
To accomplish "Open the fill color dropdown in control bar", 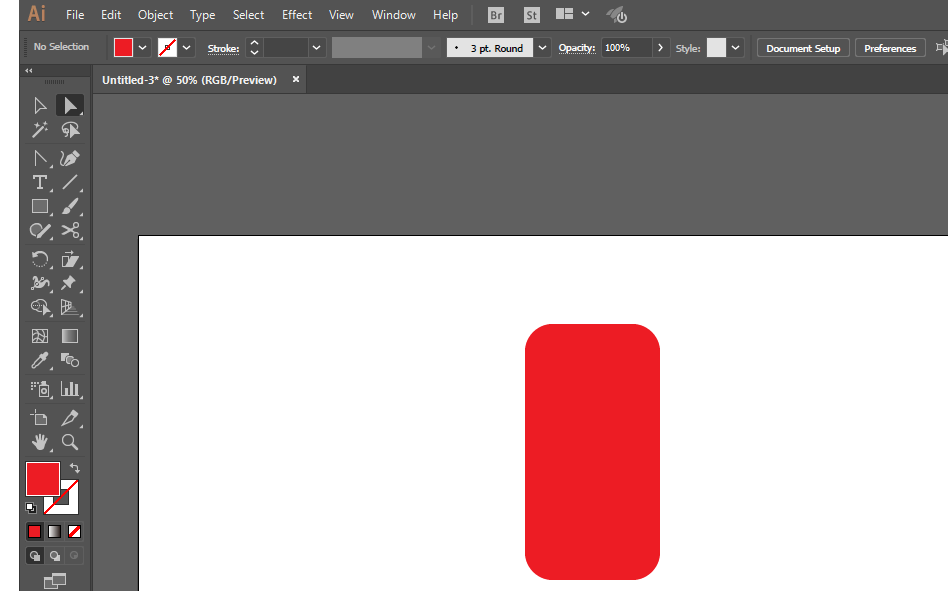I will click(x=143, y=48).
